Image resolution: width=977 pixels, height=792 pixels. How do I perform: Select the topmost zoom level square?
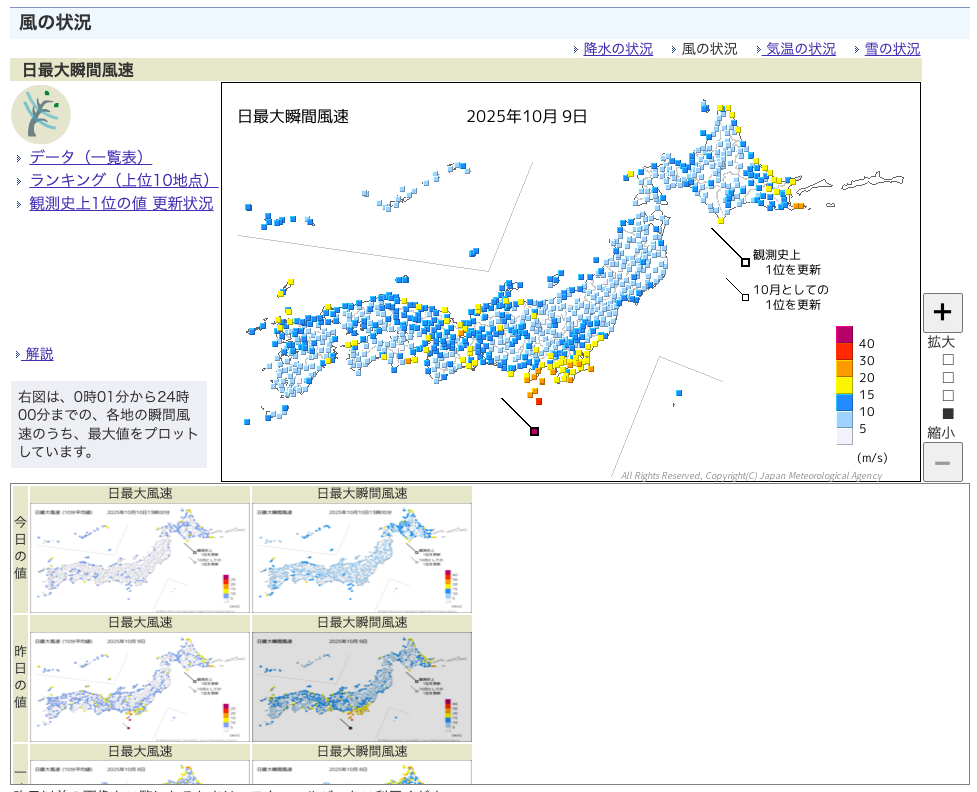pyautogui.click(x=948, y=359)
